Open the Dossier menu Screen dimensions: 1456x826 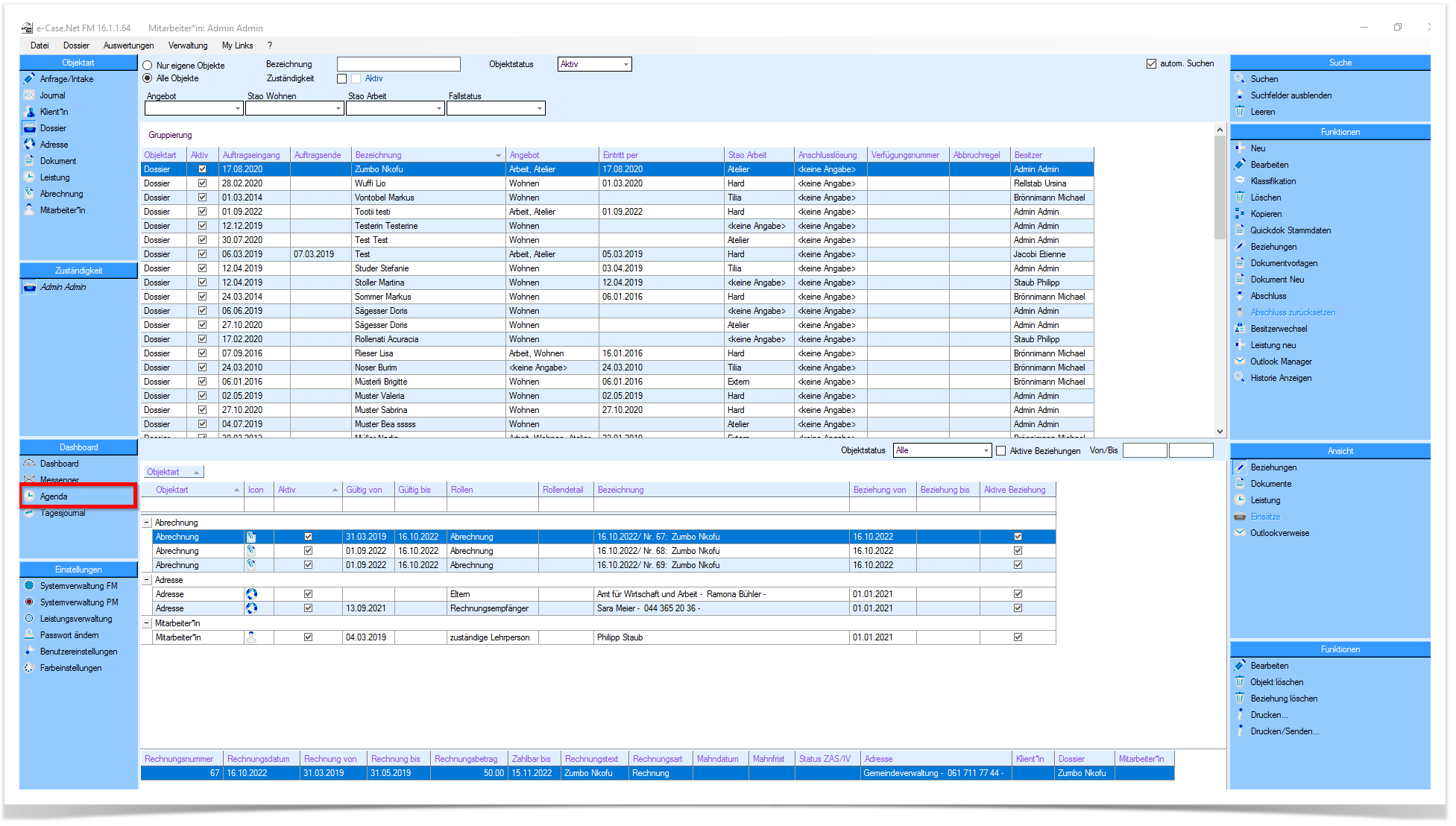(76, 45)
